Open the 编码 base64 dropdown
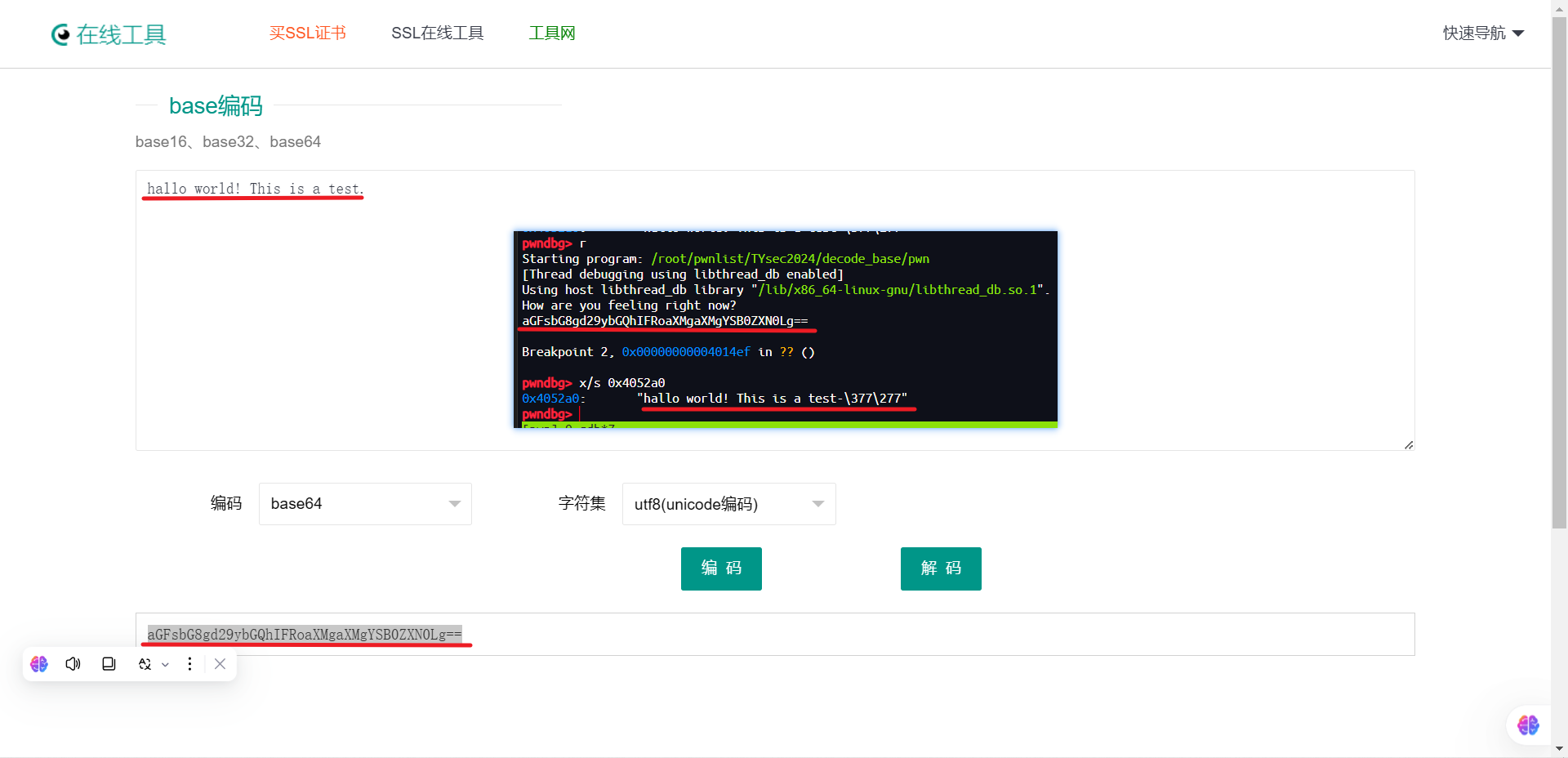 pyautogui.click(x=365, y=504)
